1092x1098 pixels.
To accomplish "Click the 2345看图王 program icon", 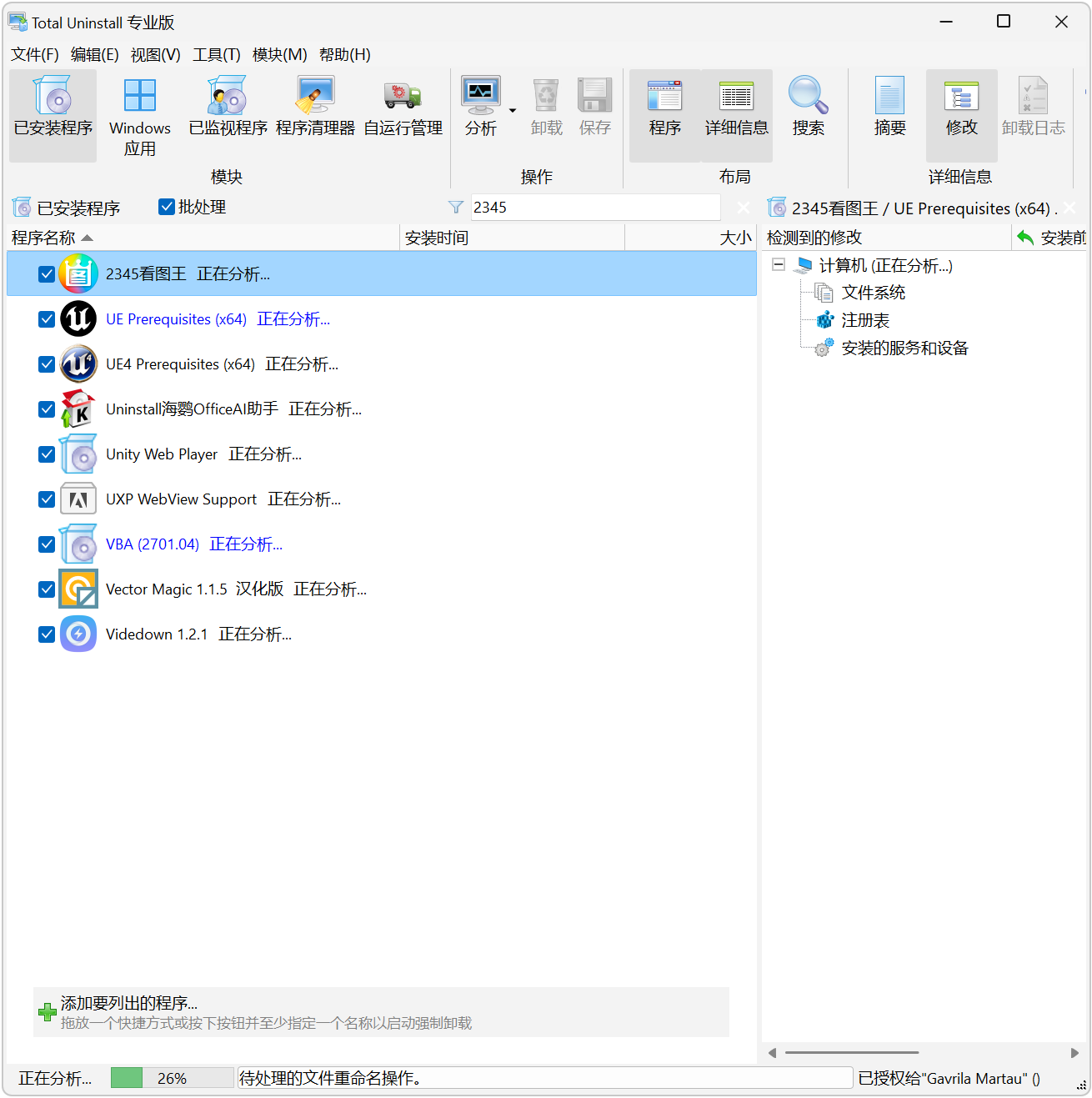I will click(78, 273).
